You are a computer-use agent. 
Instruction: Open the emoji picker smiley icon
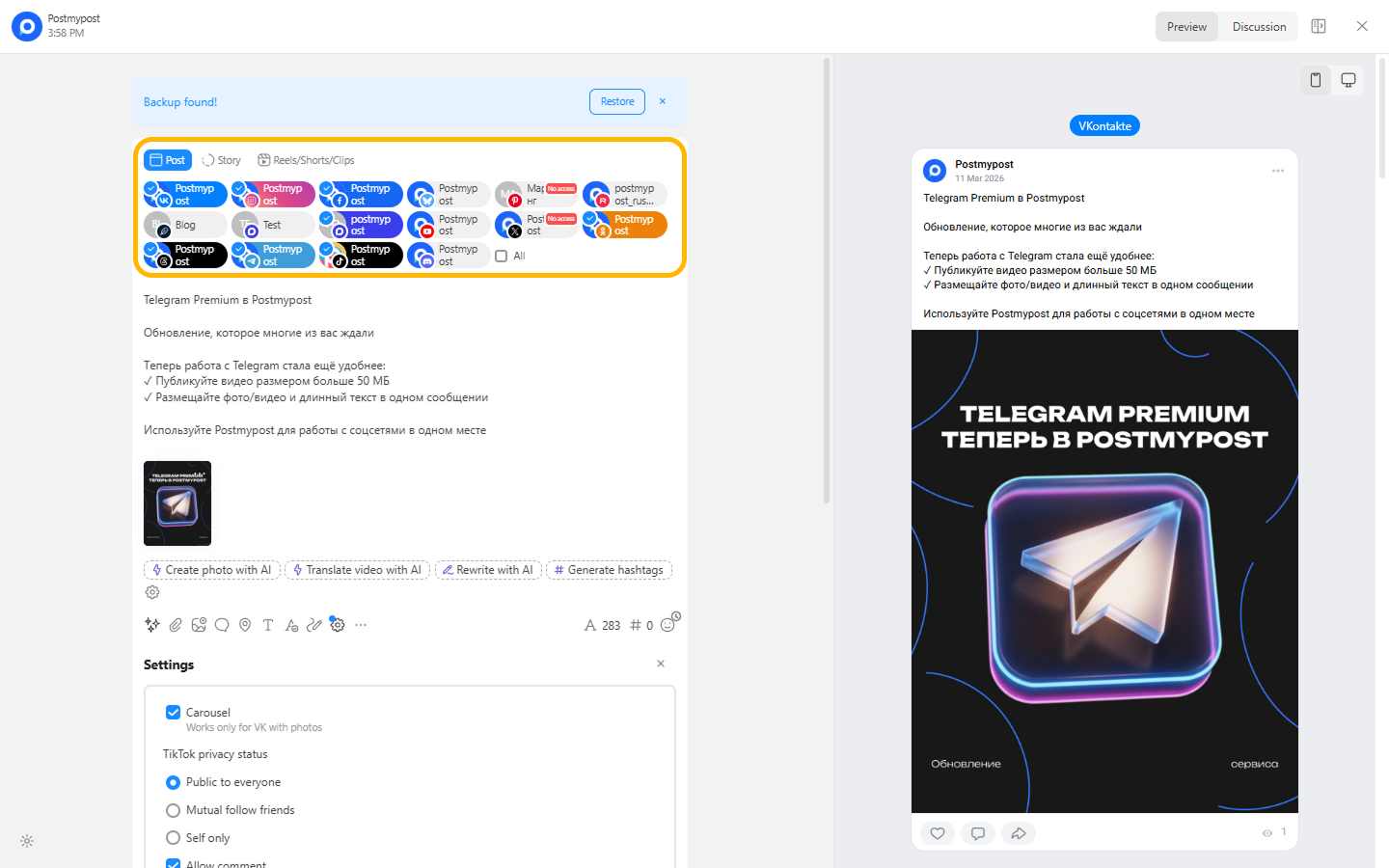tap(667, 625)
